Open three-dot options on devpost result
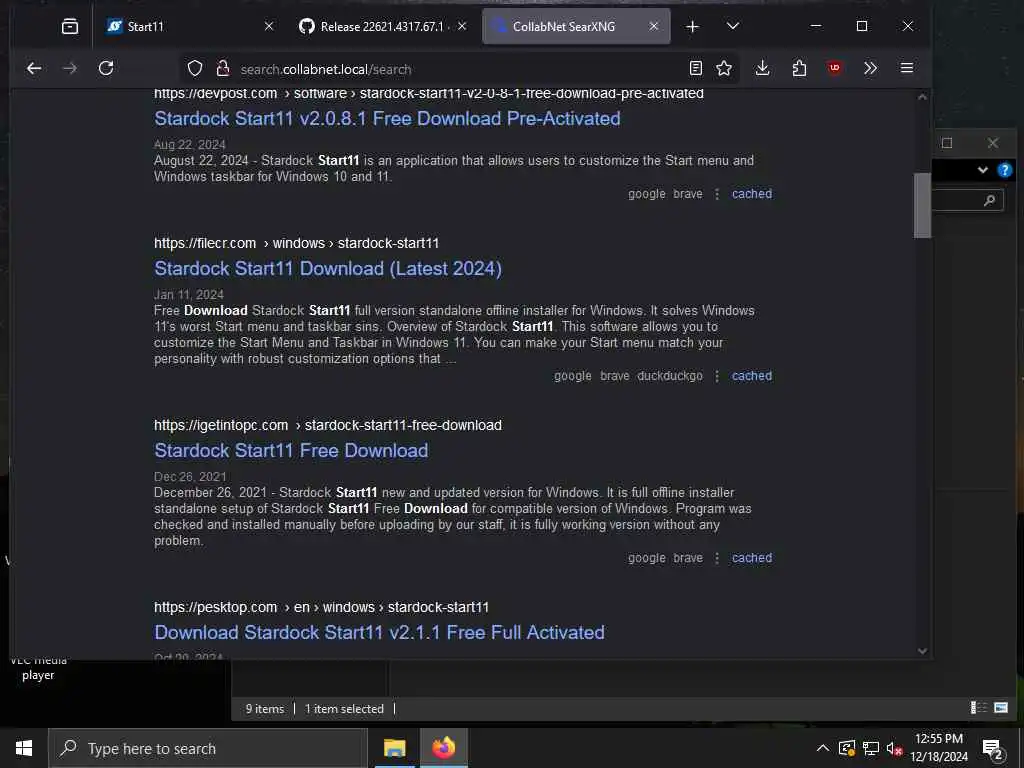 click(717, 194)
